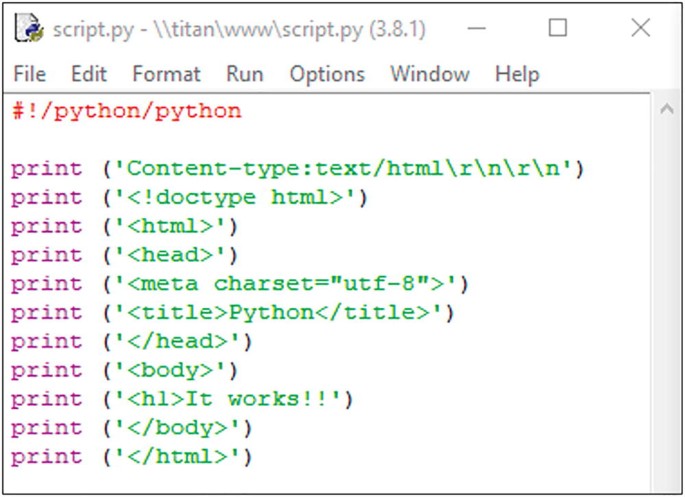Image resolution: width=685 pixels, height=497 pixels.
Task: Open the Window menu
Action: point(429,74)
